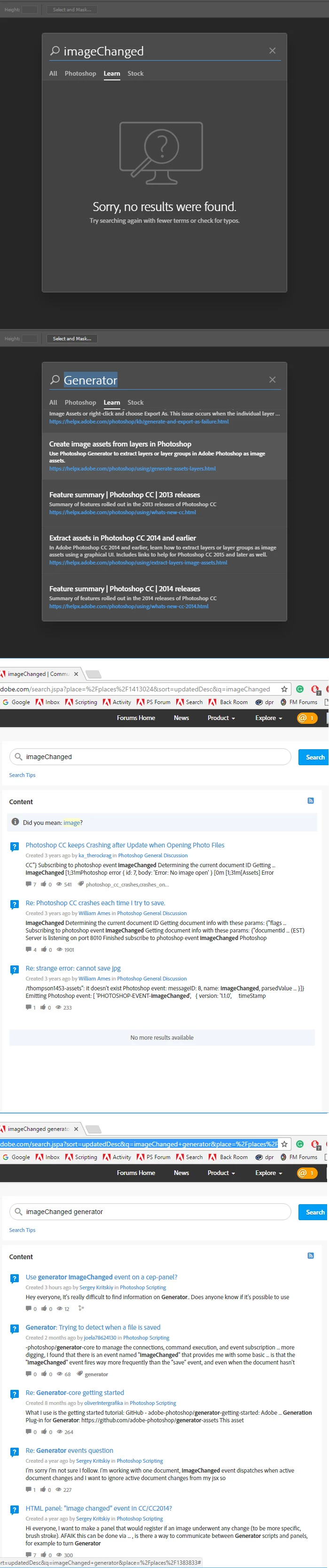329x1568 pixels.
Task: Open the dpr bookmark in the imageChanged generator window
Action: coord(265,1158)
